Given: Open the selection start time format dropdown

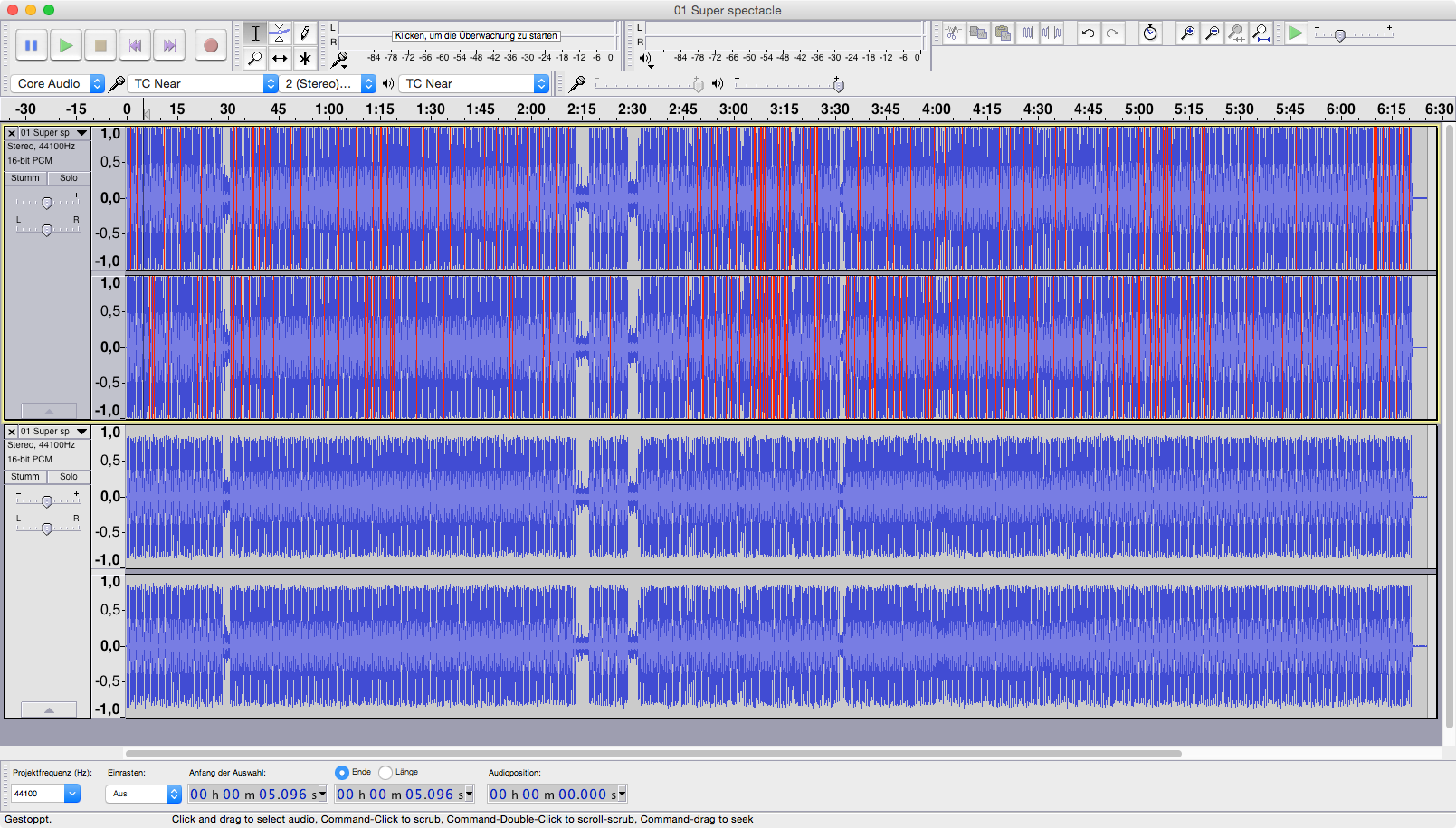Looking at the screenshot, I should pos(323,795).
